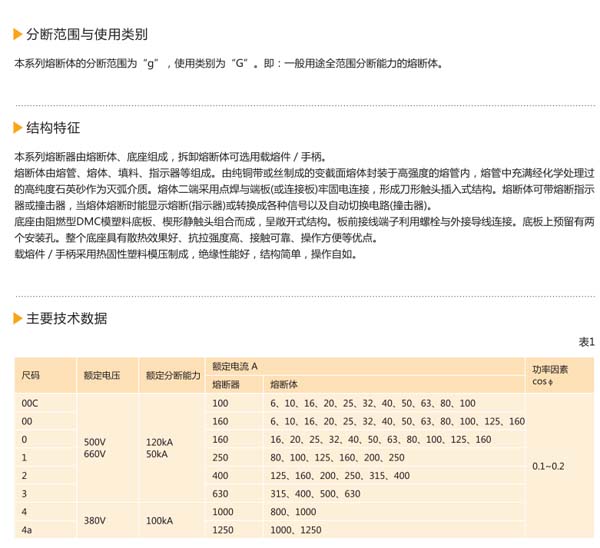The width and height of the screenshot is (600, 548).
Task: Click the 0.1~0.2 power factor cell
Action: (x=548, y=466)
